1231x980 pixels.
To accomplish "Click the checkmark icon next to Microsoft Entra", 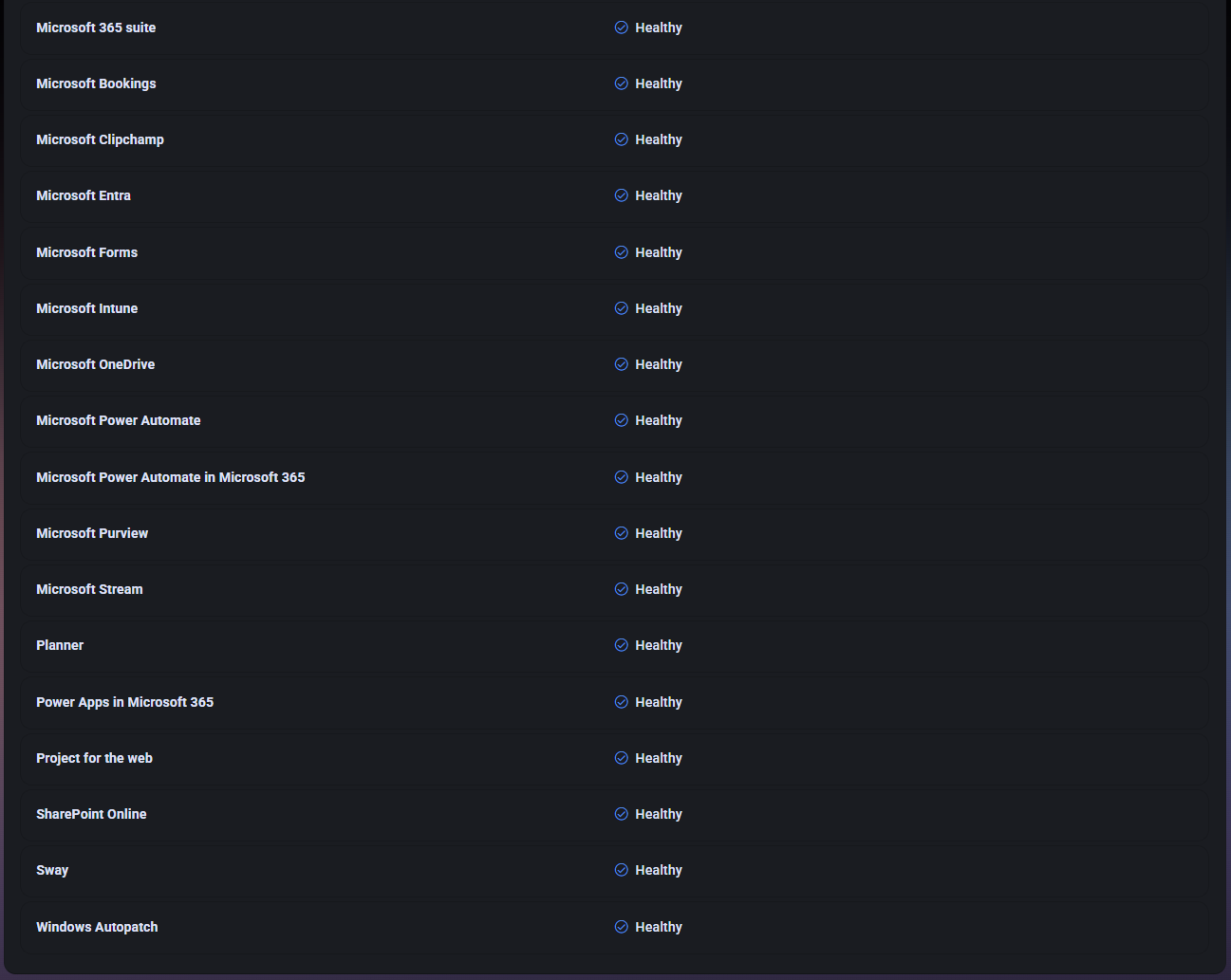I will click(621, 195).
